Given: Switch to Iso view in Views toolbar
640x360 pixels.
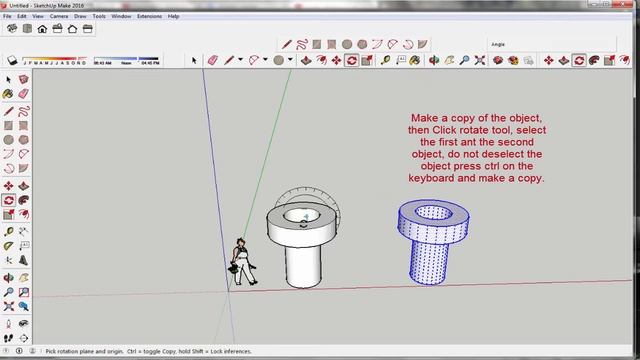Looking at the screenshot, I should tap(12, 29).
